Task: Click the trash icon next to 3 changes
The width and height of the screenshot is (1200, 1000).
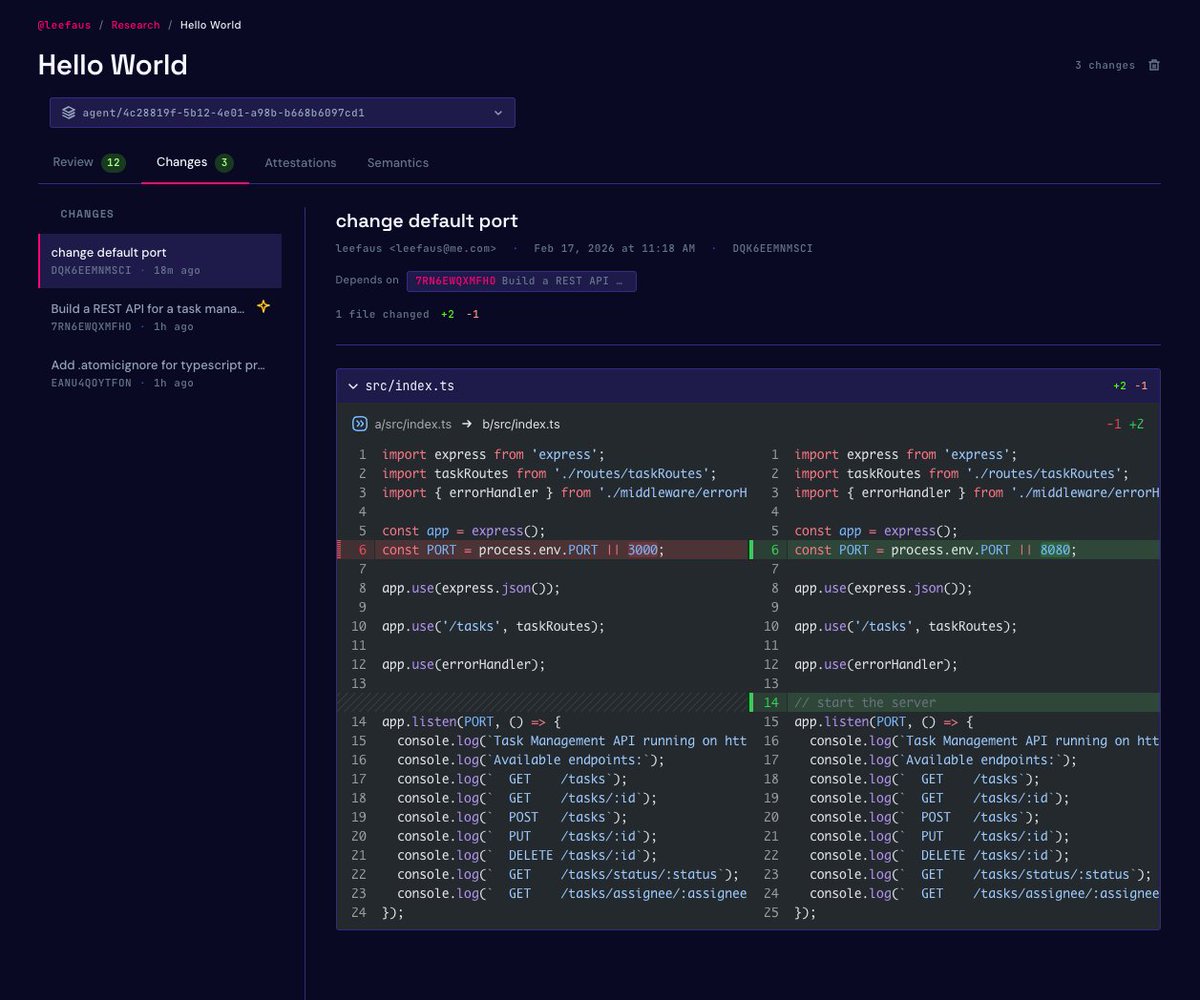Action: (1154, 65)
